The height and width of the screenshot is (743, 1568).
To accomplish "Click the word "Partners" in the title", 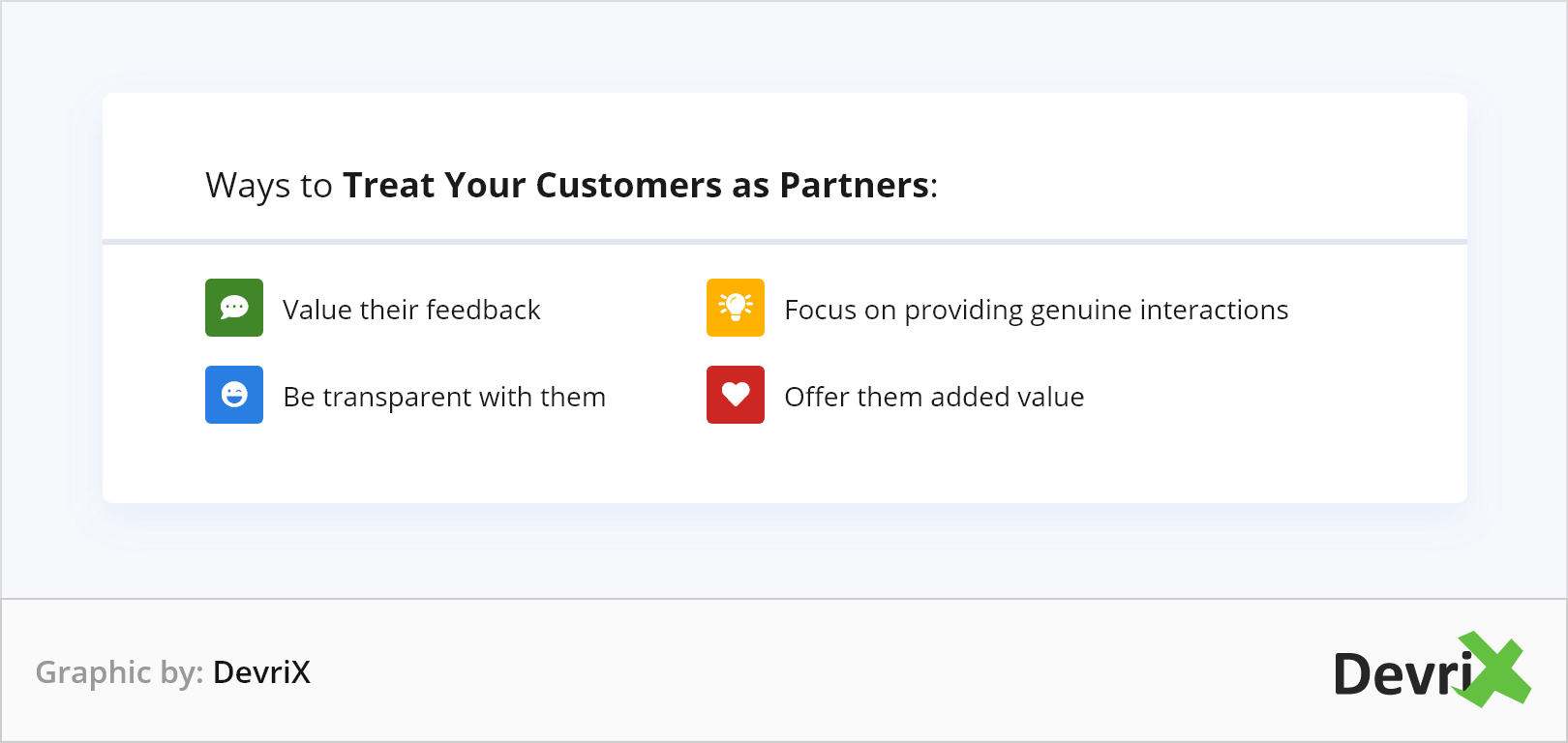I will [855, 185].
